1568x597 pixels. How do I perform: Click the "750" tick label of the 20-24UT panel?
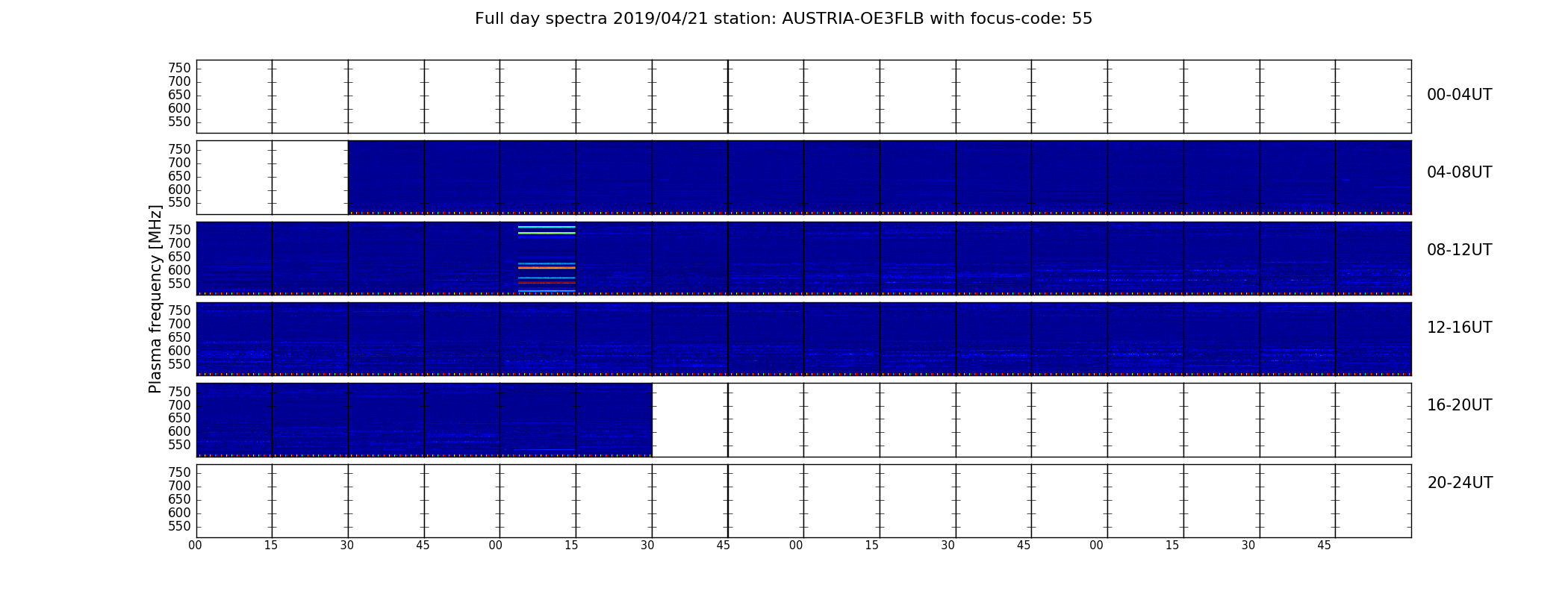(179, 472)
